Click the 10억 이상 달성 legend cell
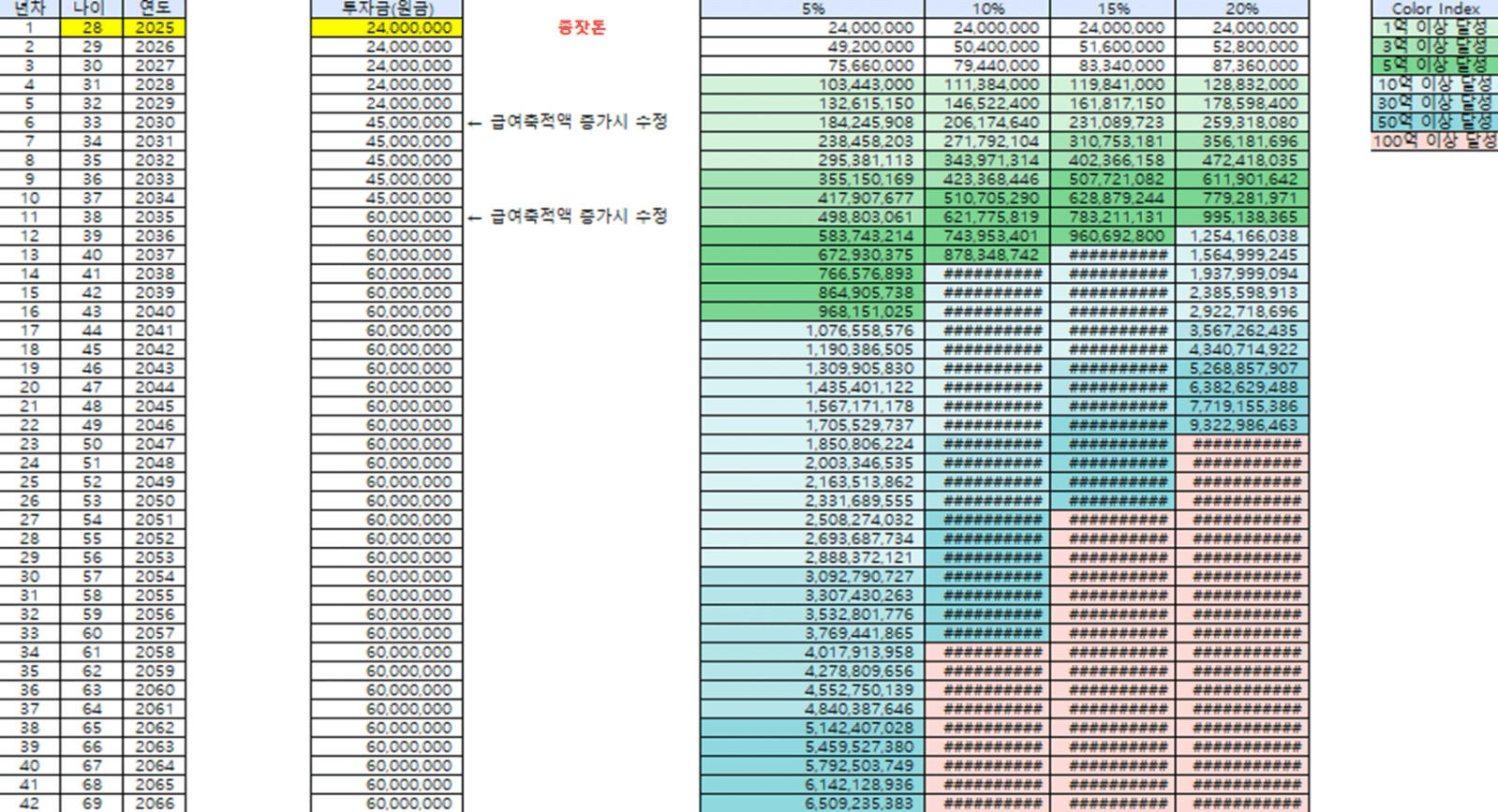The width and height of the screenshot is (1498, 812). tap(1434, 84)
